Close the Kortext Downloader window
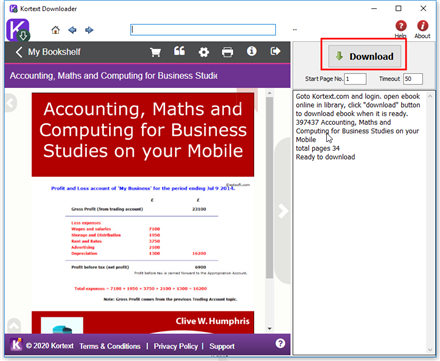This screenshot has width=440, height=361. [423, 8]
